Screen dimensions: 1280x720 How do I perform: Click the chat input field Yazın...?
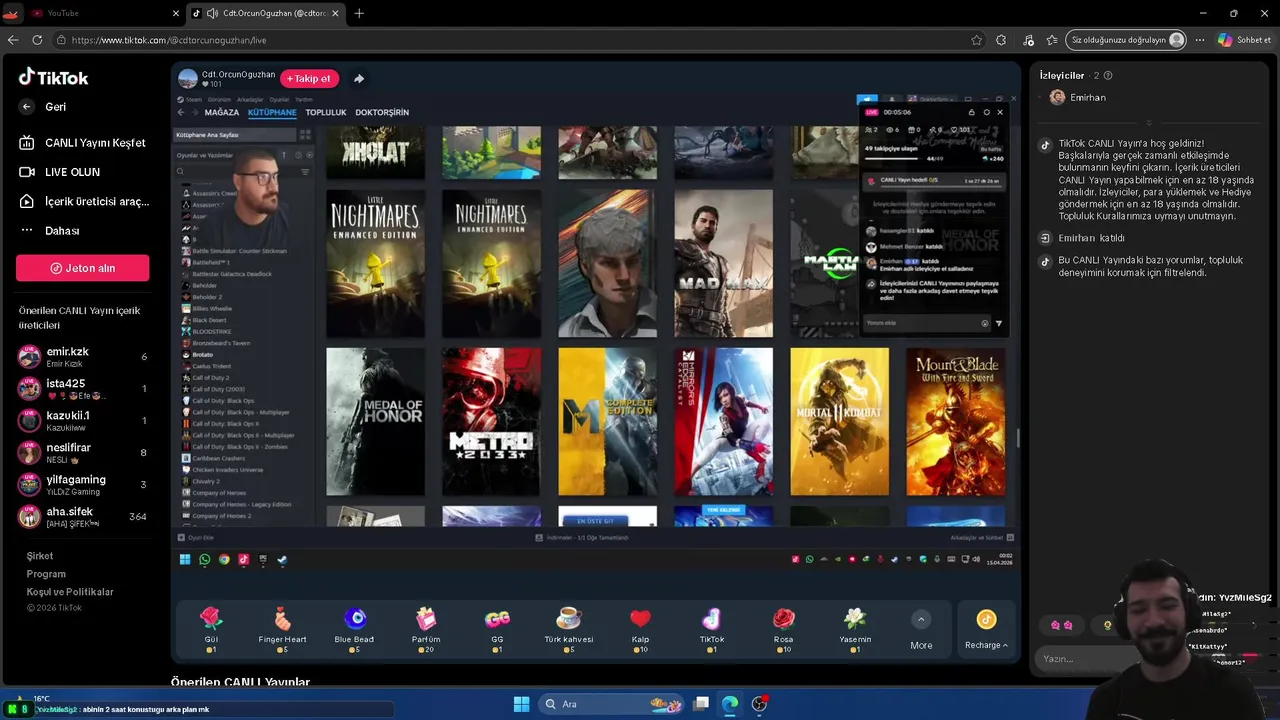click(x=1085, y=659)
